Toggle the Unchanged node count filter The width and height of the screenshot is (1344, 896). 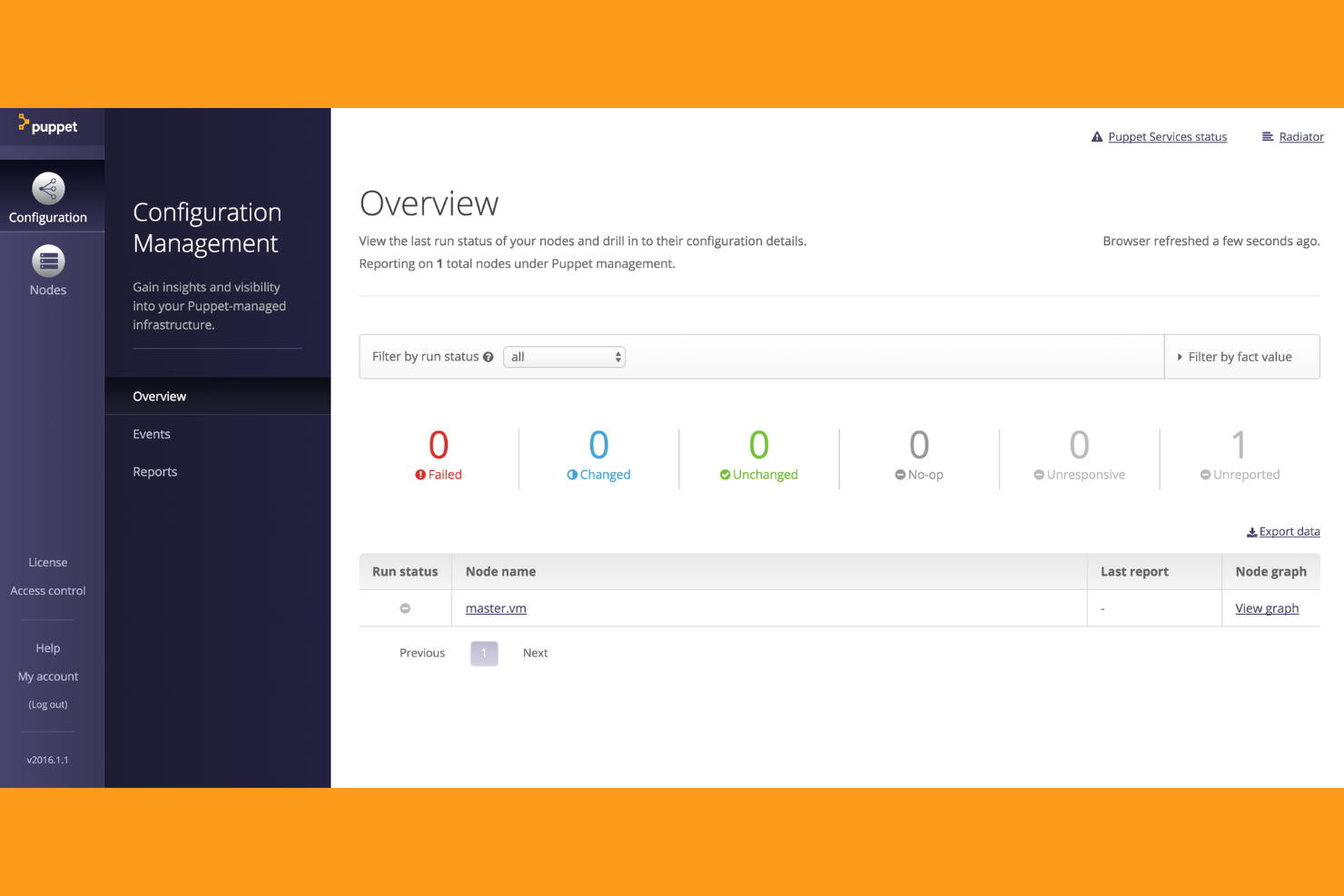coord(758,454)
